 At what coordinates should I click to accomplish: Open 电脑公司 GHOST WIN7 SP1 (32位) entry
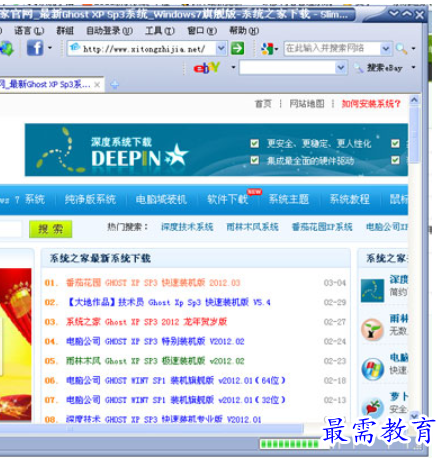coord(176,400)
